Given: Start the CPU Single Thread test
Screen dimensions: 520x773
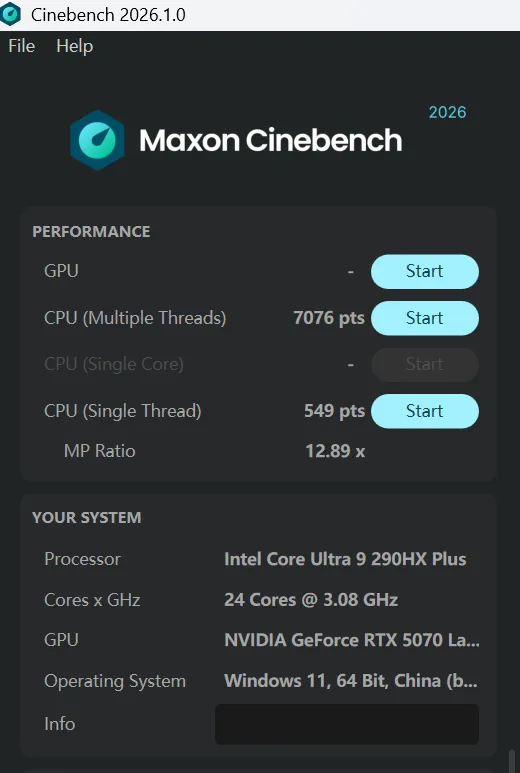Looking at the screenshot, I should (424, 411).
